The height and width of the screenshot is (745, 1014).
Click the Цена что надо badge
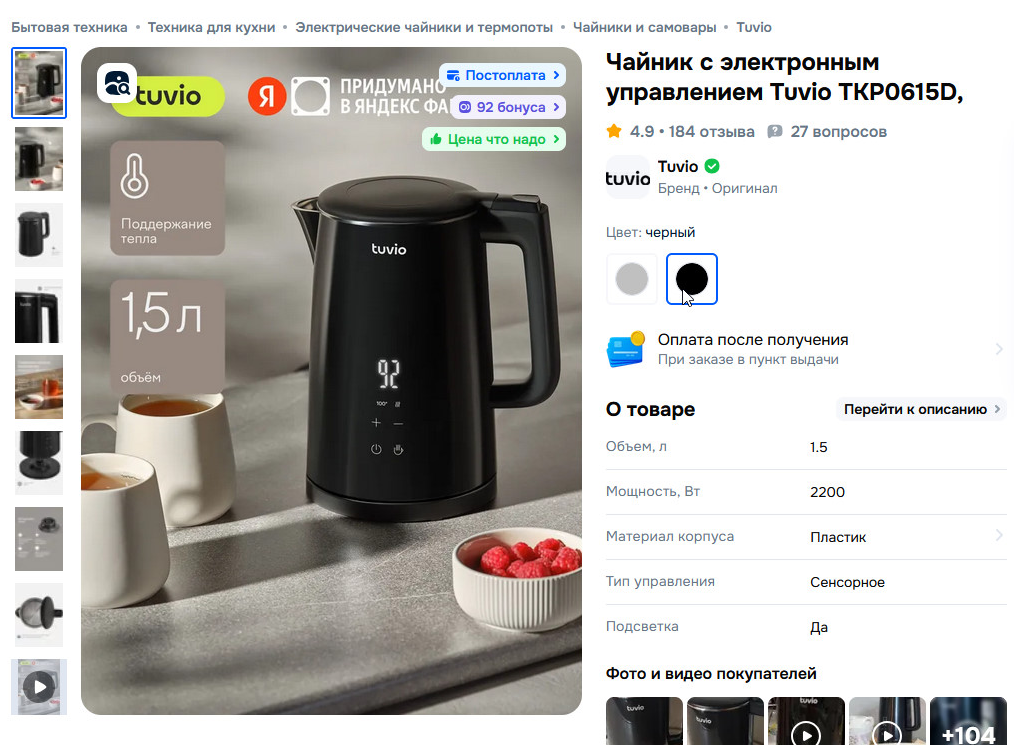tap(494, 139)
